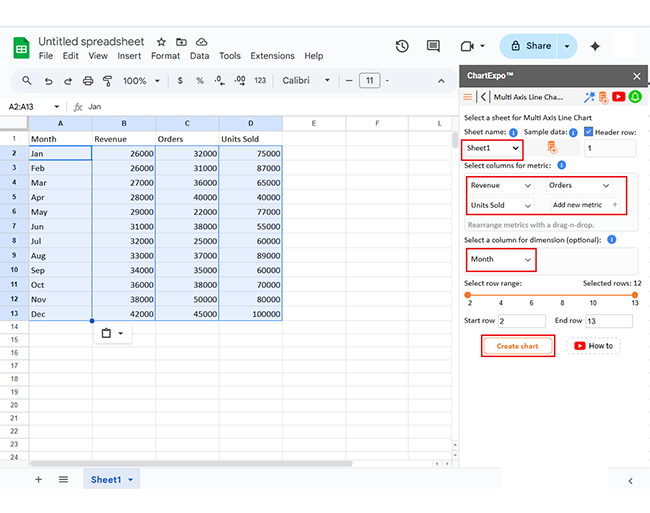650x513 pixels.
Task: Insert sample data using database icon
Action: click(552, 148)
